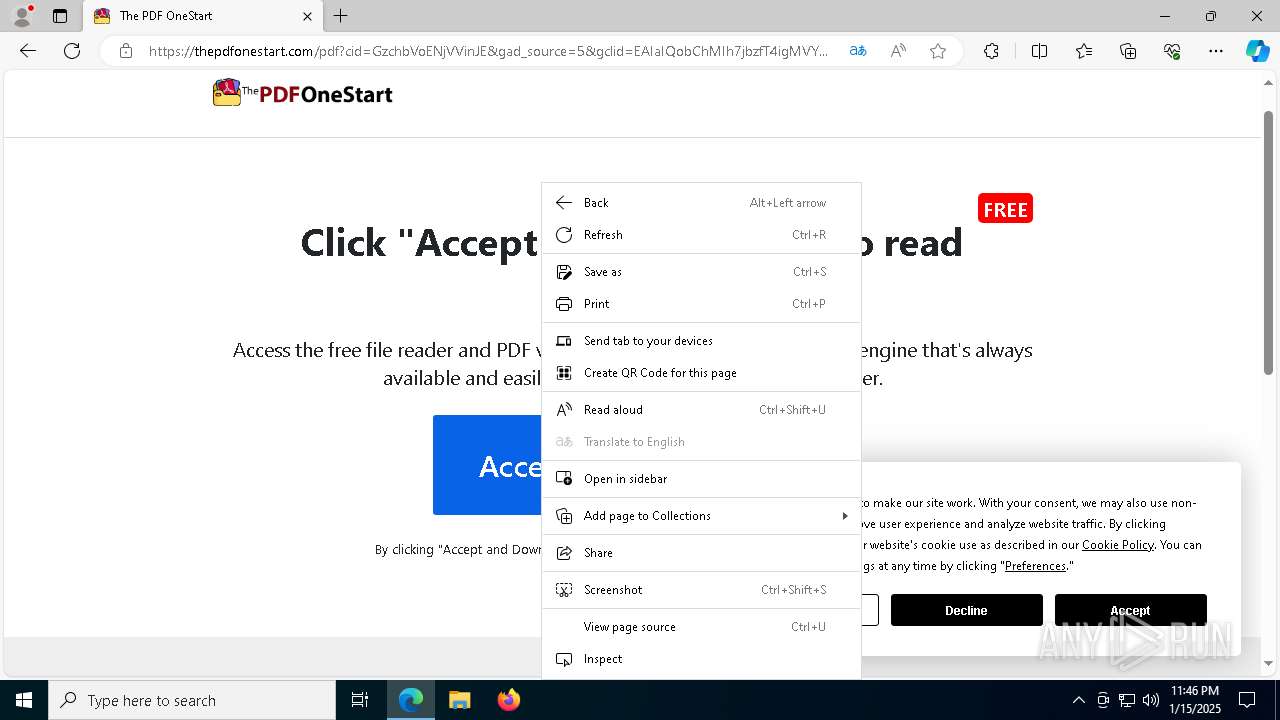Open the Collections toolbar icon
Image resolution: width=1280 pixels, height=720 pixels.
pos(1128,51)
